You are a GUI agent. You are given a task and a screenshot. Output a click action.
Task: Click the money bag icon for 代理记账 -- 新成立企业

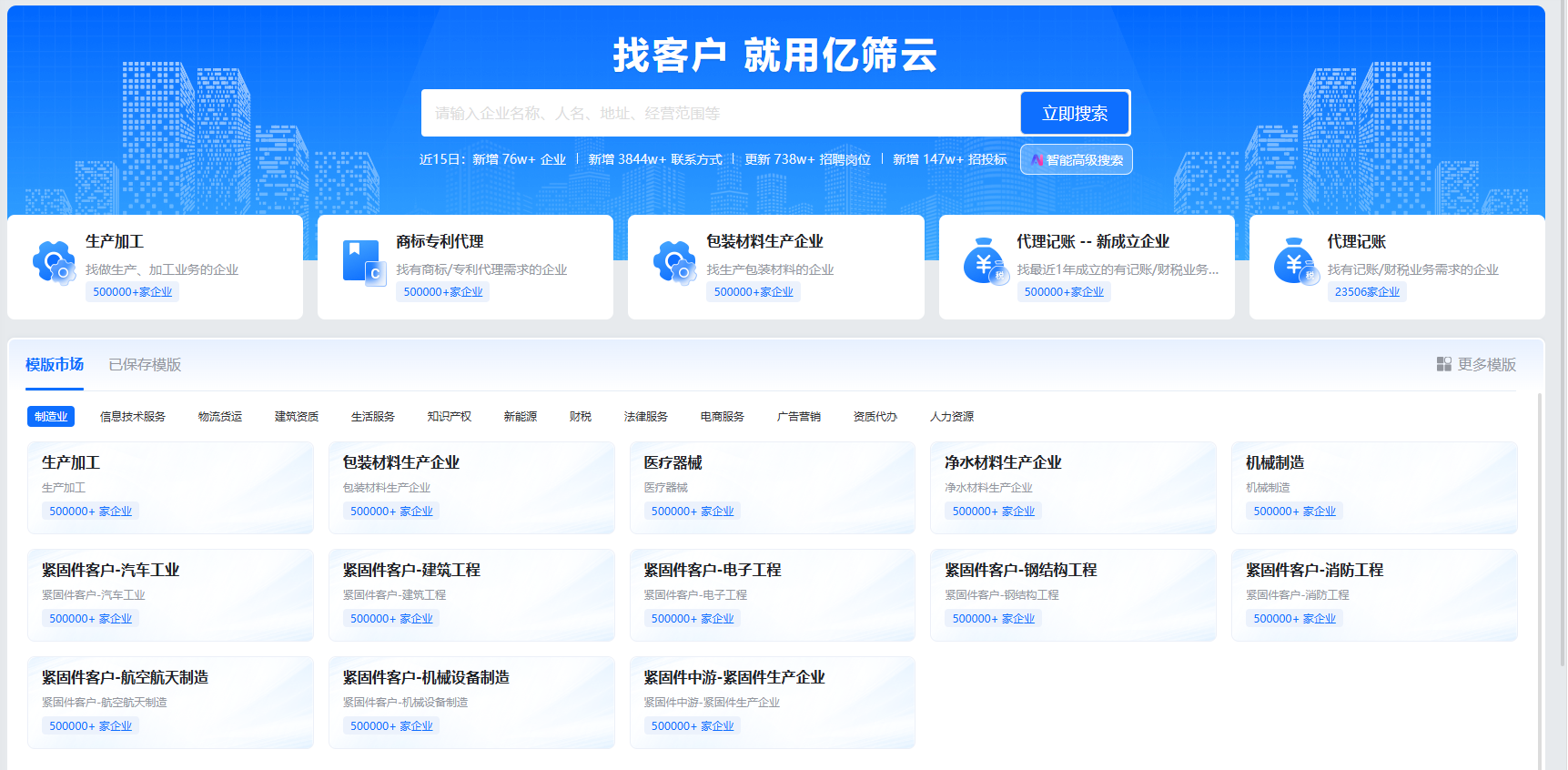[x=986, y=262]
